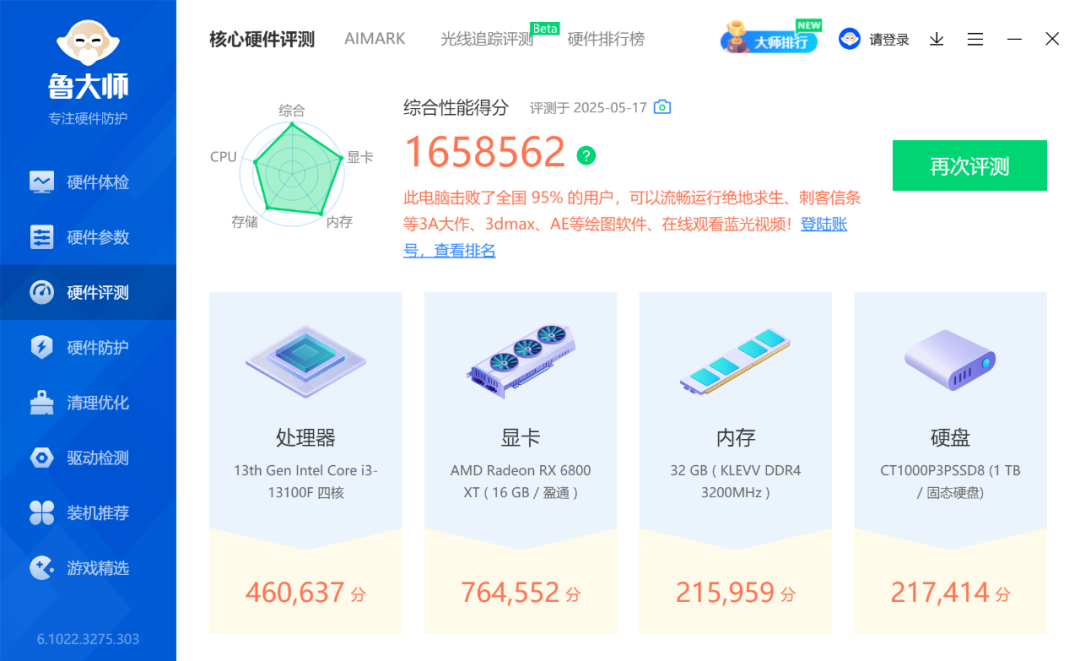Open the hamburger main menu
Image resolution: width=1080 pixels, height=661 pixels.
(x=975, y=39)
